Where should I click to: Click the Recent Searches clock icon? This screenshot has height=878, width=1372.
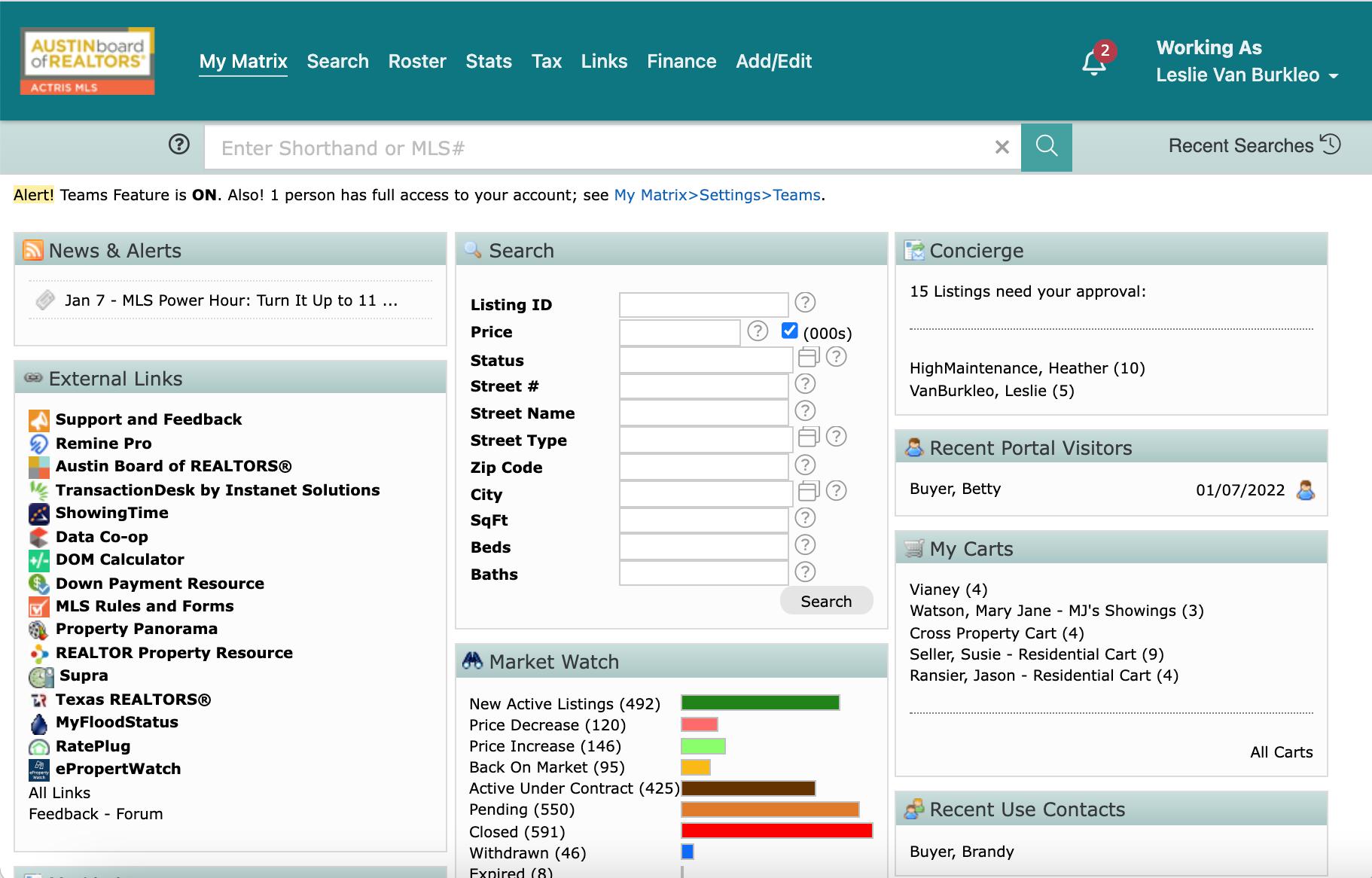(x=1331, y=144)
